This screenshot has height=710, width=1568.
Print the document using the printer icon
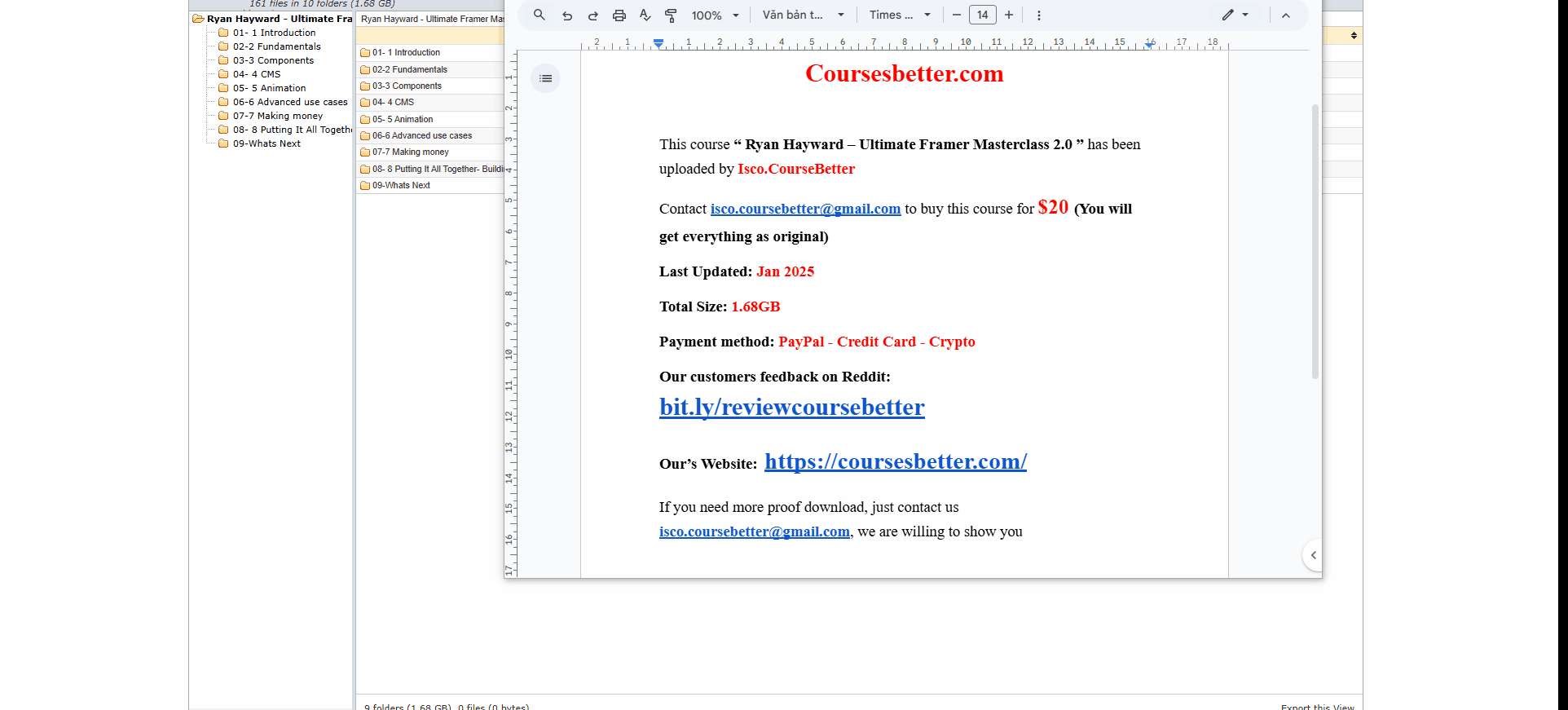[619, 15]
